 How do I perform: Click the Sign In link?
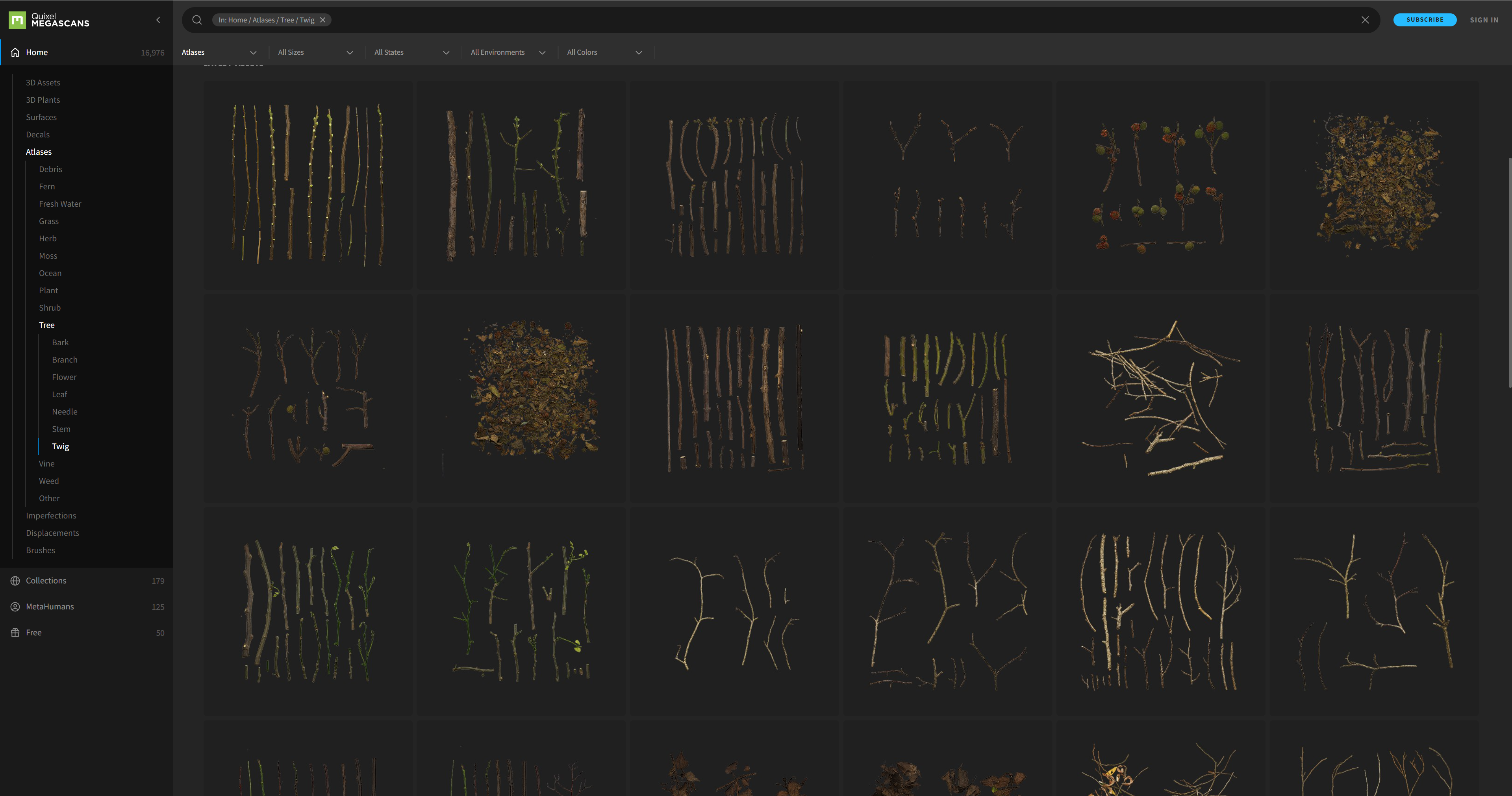pos(1484,20)
